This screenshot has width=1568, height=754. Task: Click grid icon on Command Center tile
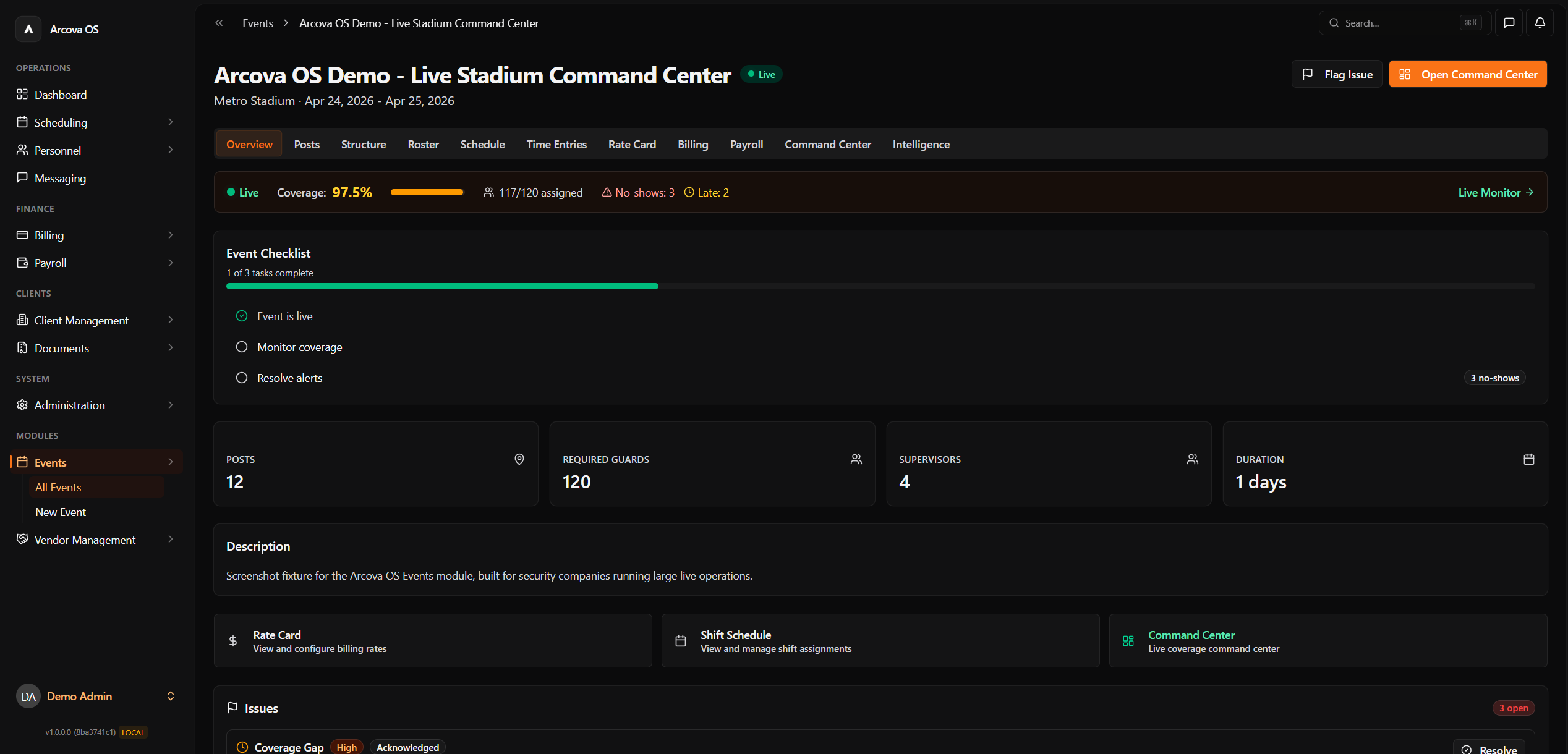pos(1128,641)
